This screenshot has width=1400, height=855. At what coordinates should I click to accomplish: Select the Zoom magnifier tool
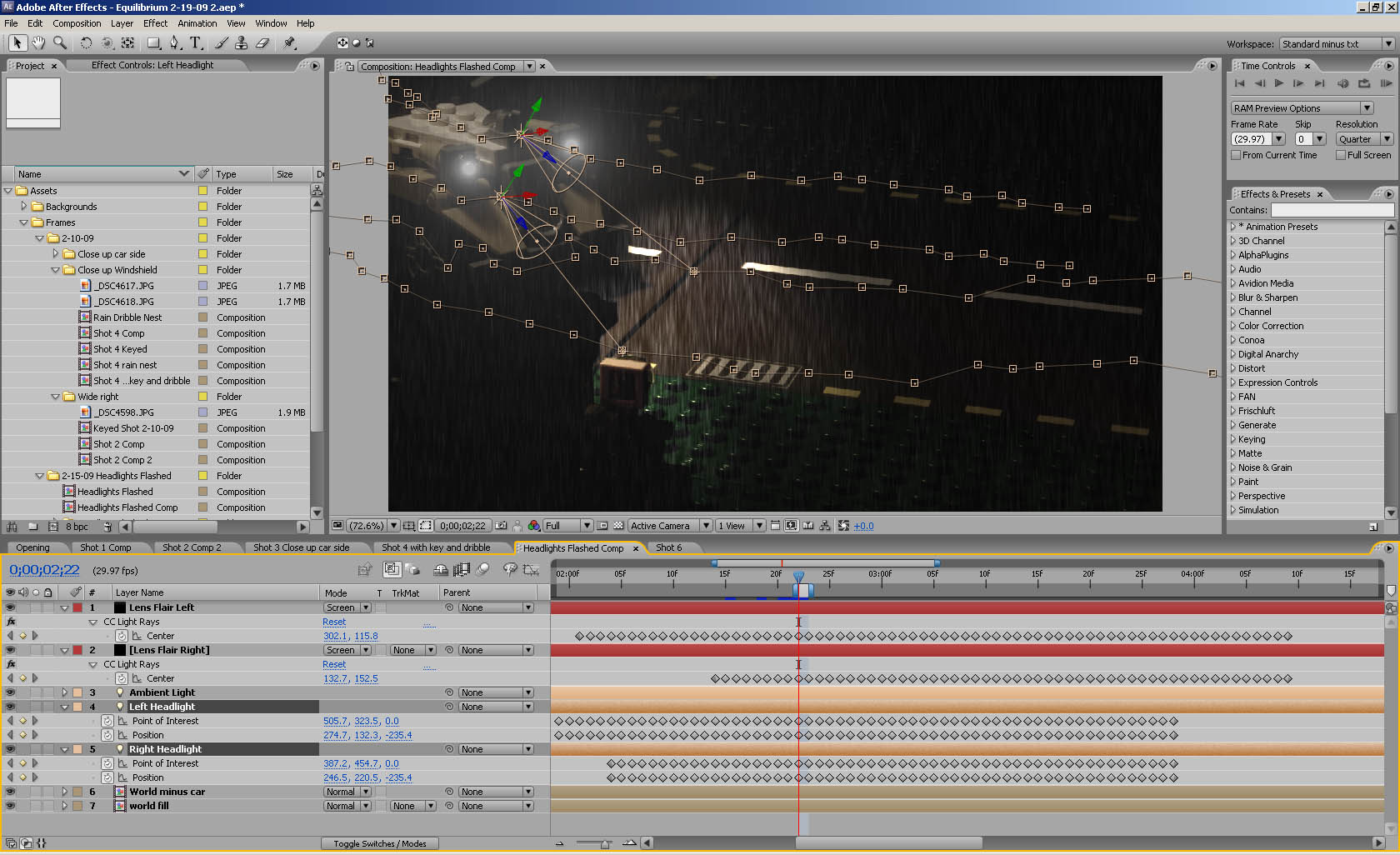(60, 42)
